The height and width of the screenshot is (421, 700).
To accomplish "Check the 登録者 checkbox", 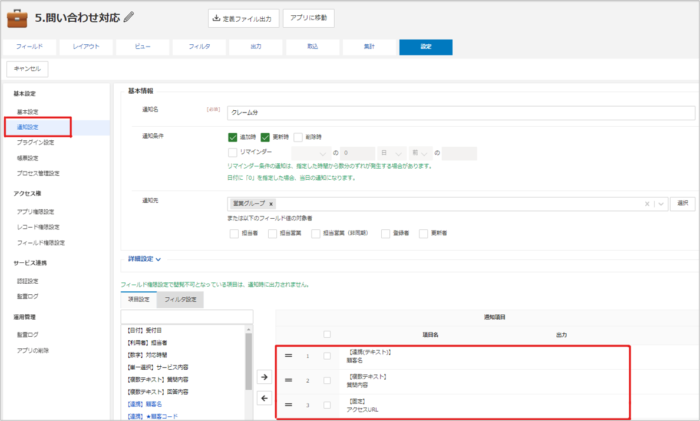I will coord(385,233).
